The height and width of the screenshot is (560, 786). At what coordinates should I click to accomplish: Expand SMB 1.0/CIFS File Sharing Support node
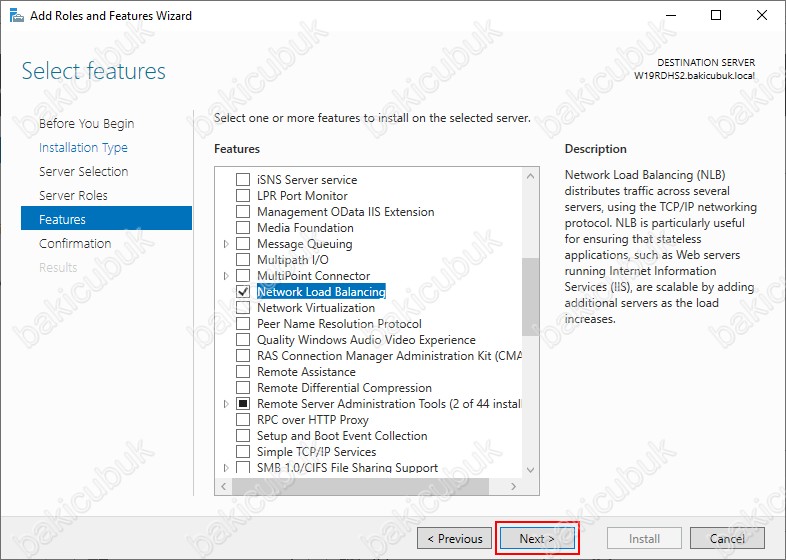click(x=226, y=468)
